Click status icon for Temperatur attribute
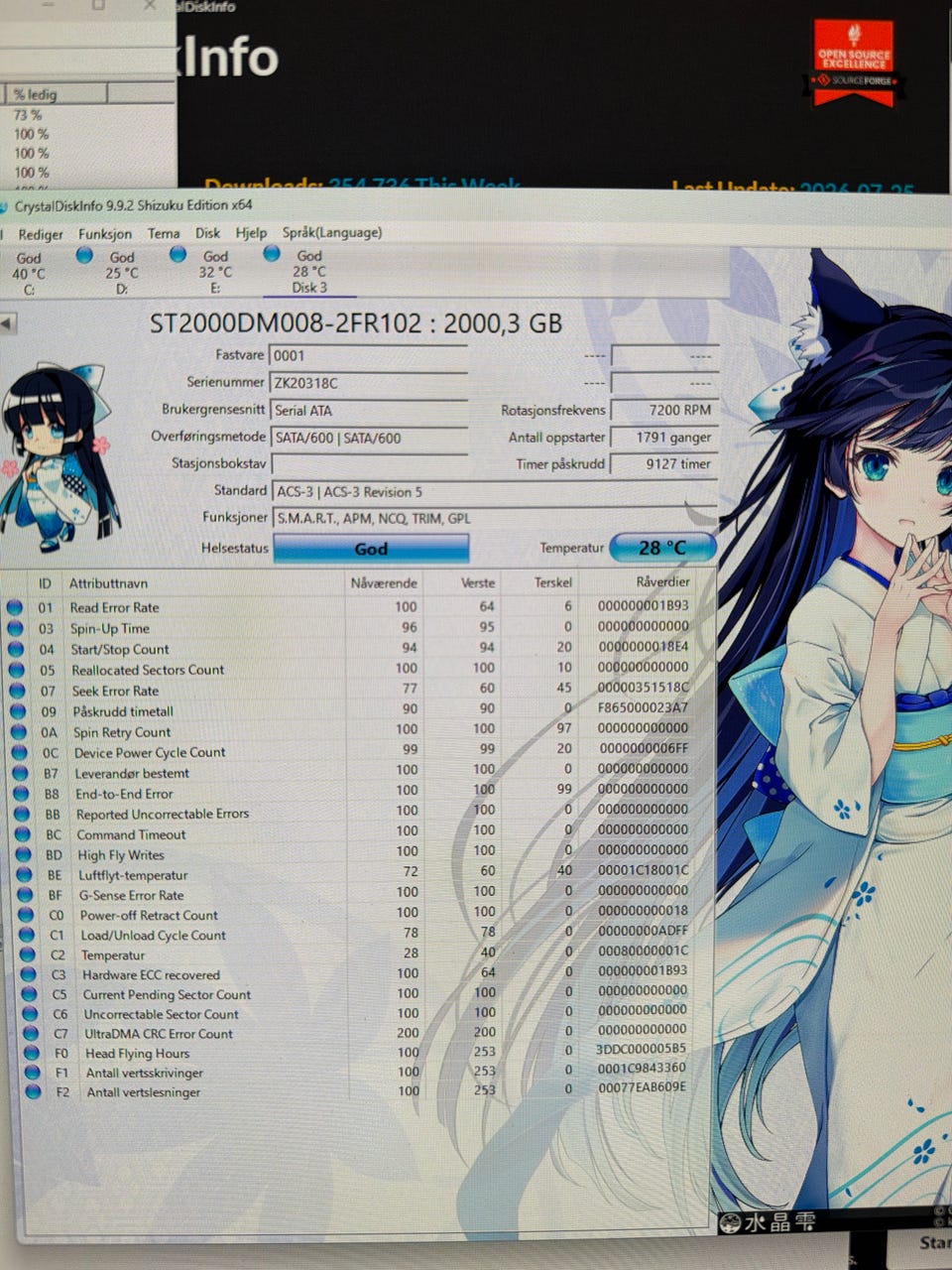Viewport: 952px width, 1270px height. pos(29,954)
